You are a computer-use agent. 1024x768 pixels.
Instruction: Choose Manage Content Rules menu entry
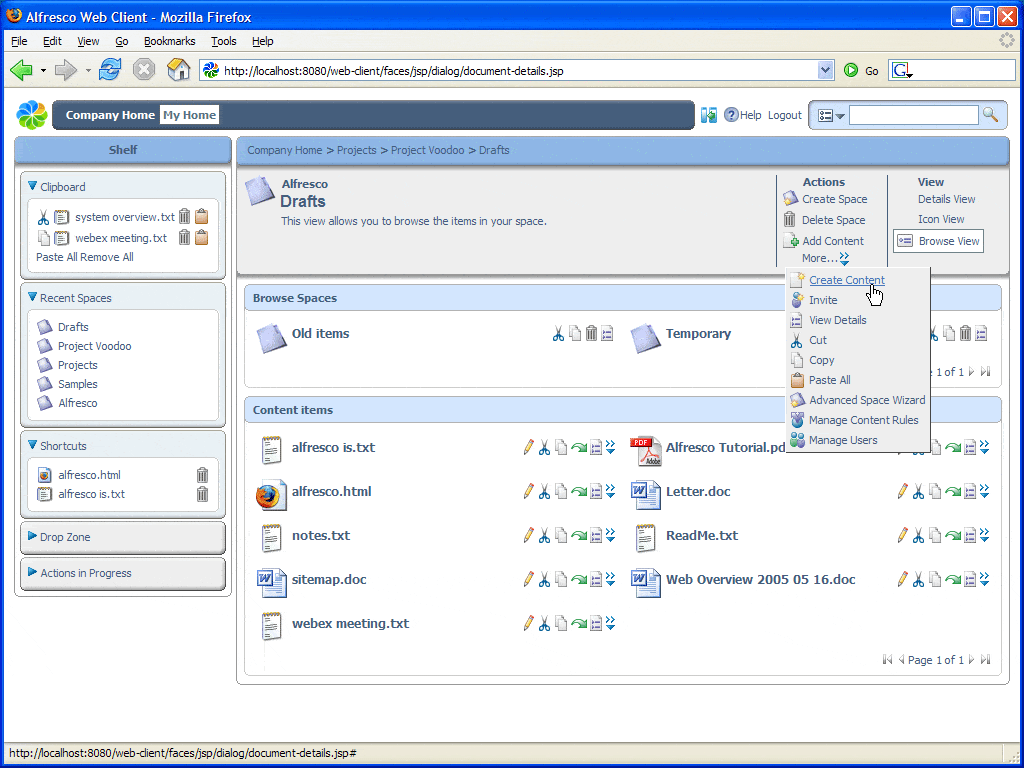(863, 421)
